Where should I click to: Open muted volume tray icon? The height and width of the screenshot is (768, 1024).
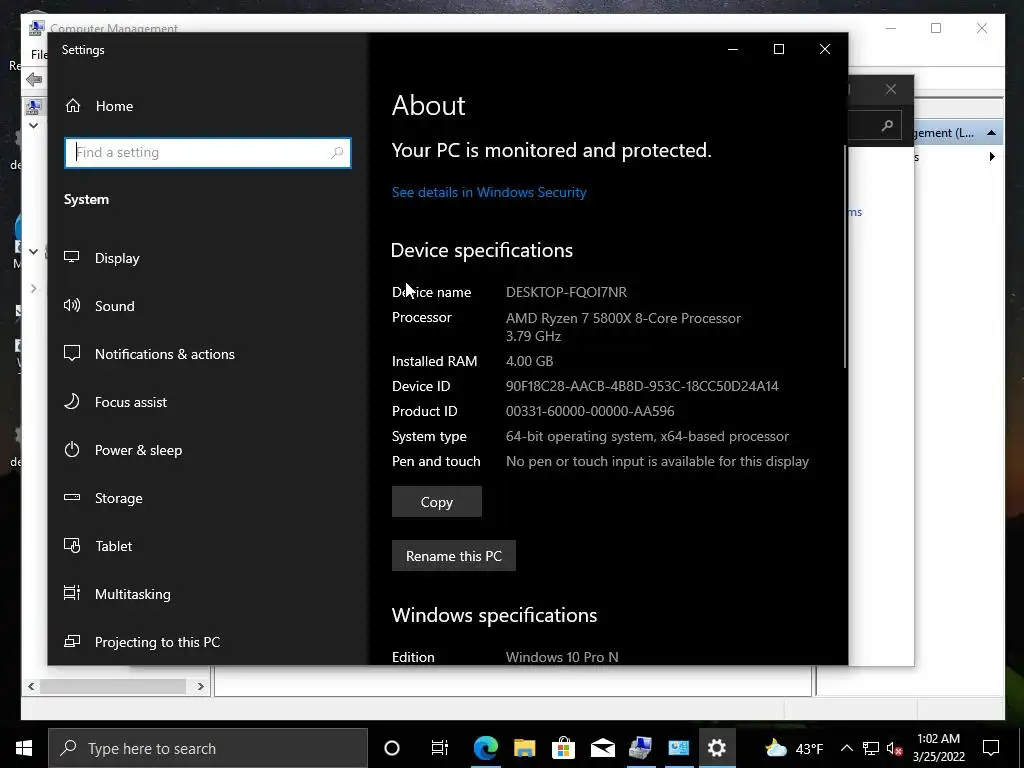tap(894, 748)
